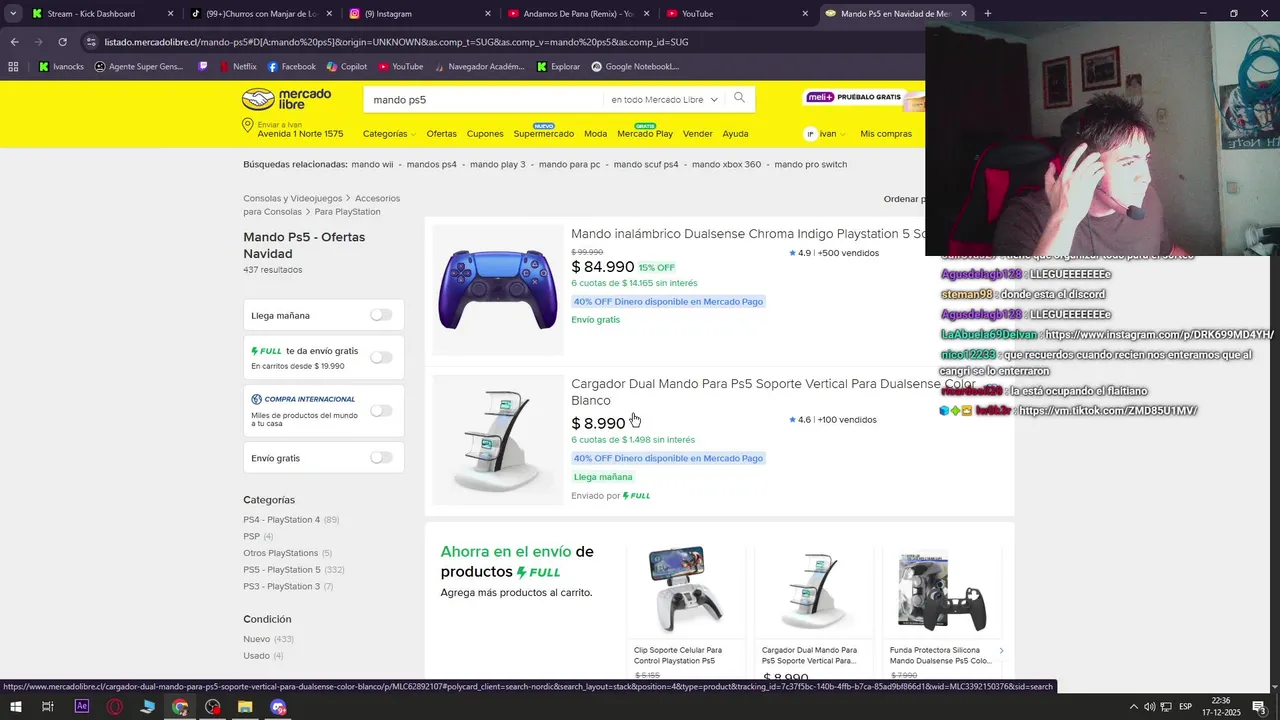Image resolution: width=1280 pixels, height=720 pixels.
Task: Open the new tab plus button
Action: [x=988, y=14]
